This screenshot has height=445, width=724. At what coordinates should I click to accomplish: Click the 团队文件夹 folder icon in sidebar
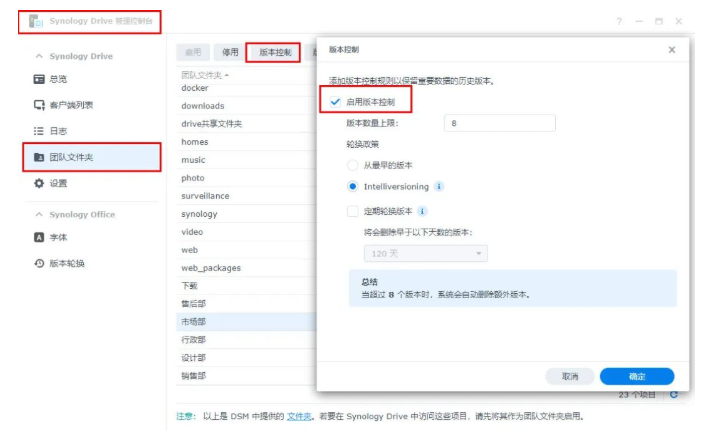[x=39, y=157]
